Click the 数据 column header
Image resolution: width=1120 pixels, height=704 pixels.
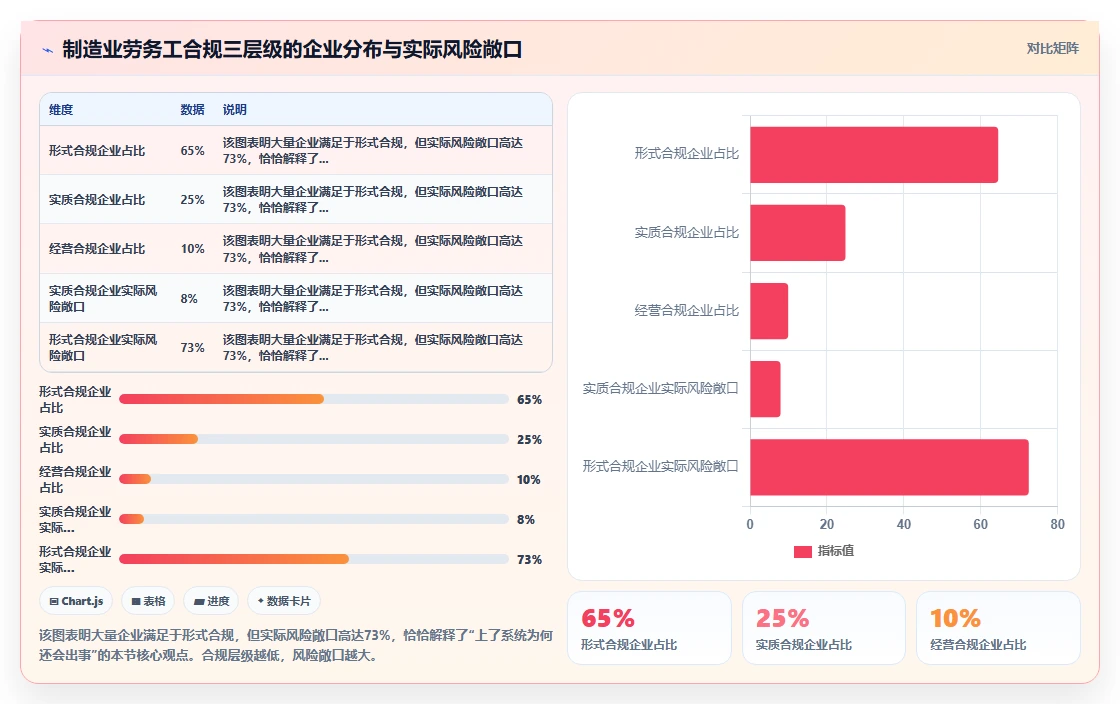pyautogui.click(x=192, y=110)
